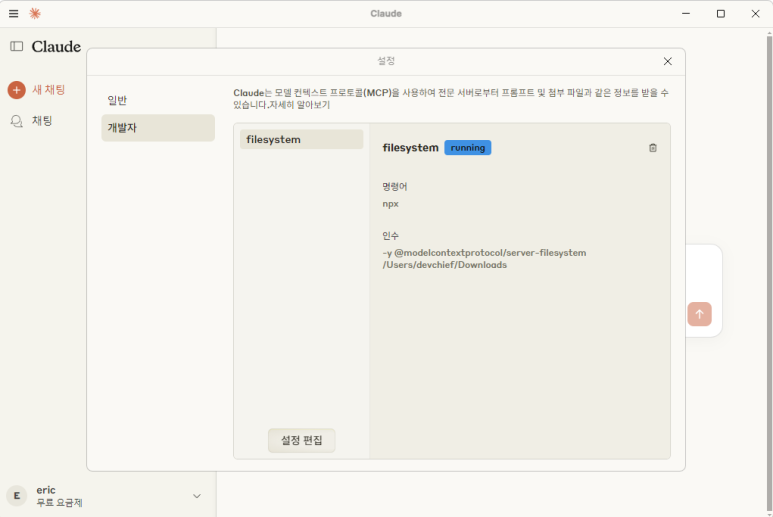The image size is (773, 517).
Task: Start a 새 채팅
Action: [48, 90]
